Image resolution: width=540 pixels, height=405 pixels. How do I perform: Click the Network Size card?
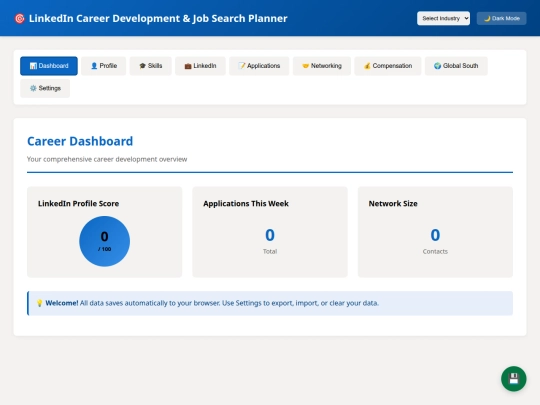[x=435, y=232]
